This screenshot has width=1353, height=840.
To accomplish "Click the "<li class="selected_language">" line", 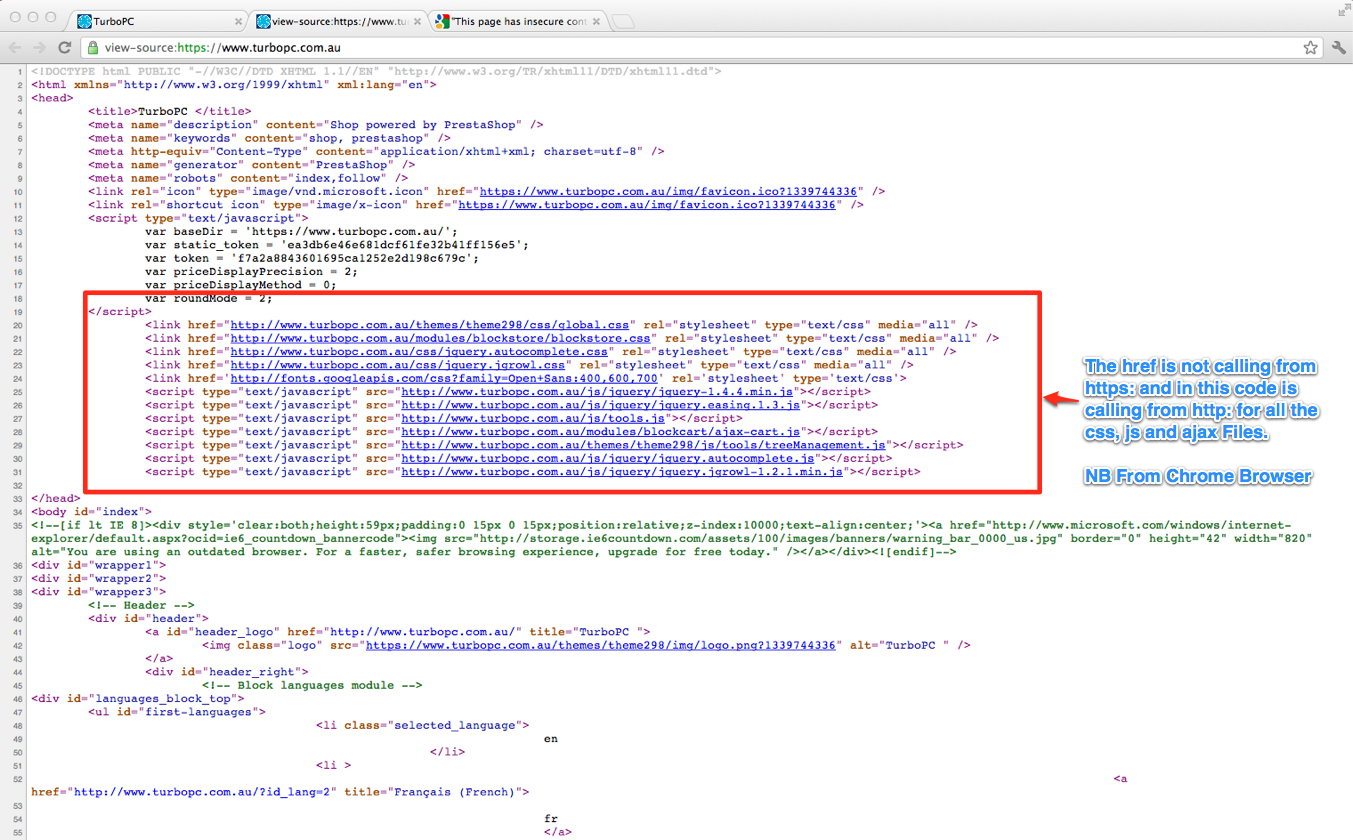I will (x=423, y=726).
